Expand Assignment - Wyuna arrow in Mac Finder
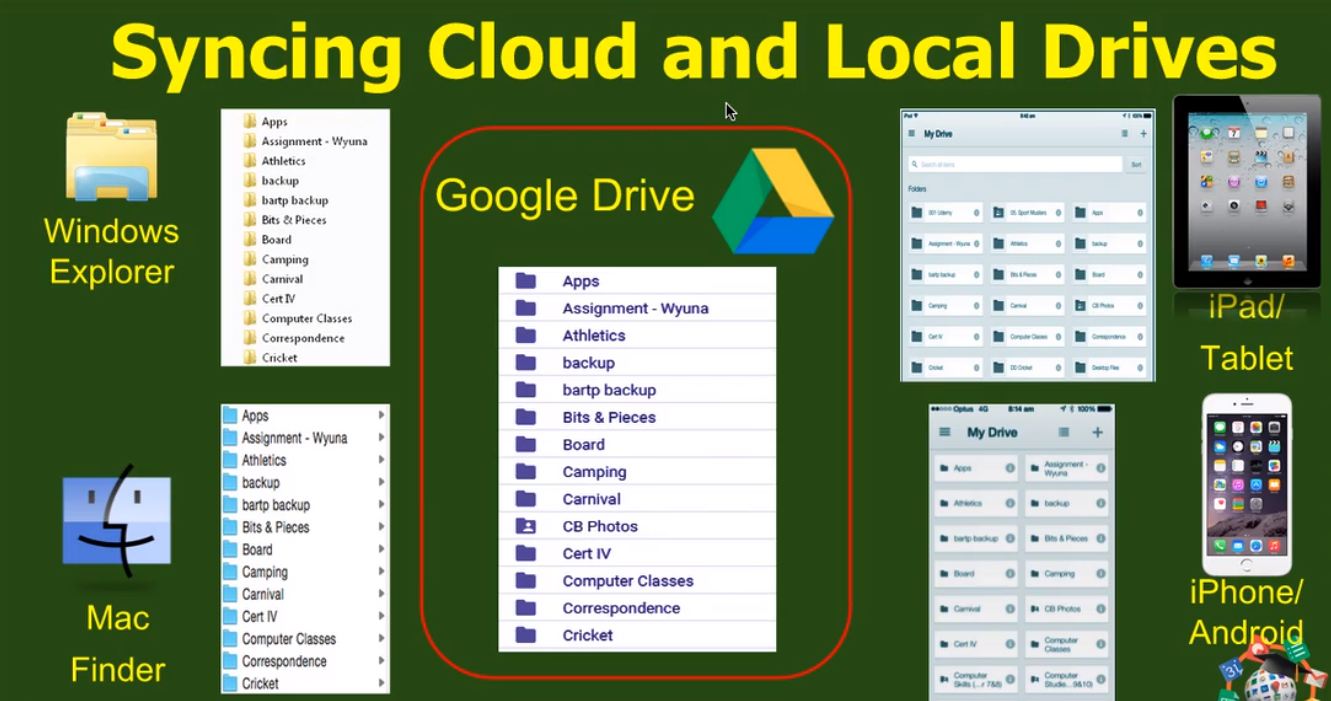Image resolution: width=1331 pixels, height=701 pixels. (381, 438)
